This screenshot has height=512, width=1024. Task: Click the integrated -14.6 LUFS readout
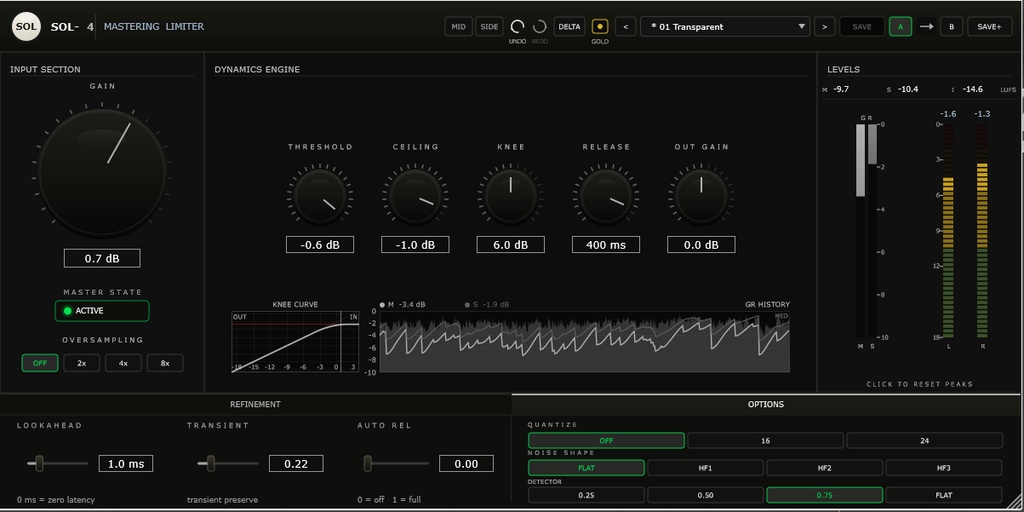click(972, 89)
